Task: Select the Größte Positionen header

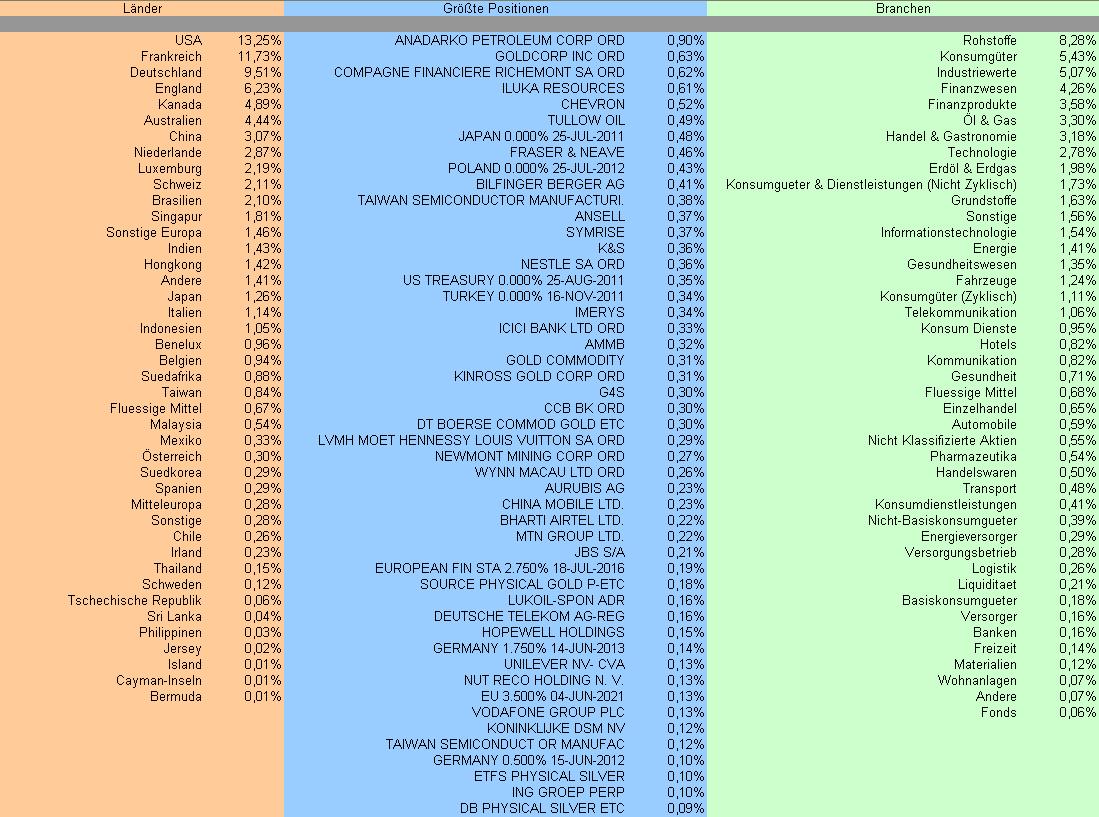Action: click(x=496, y=8)
